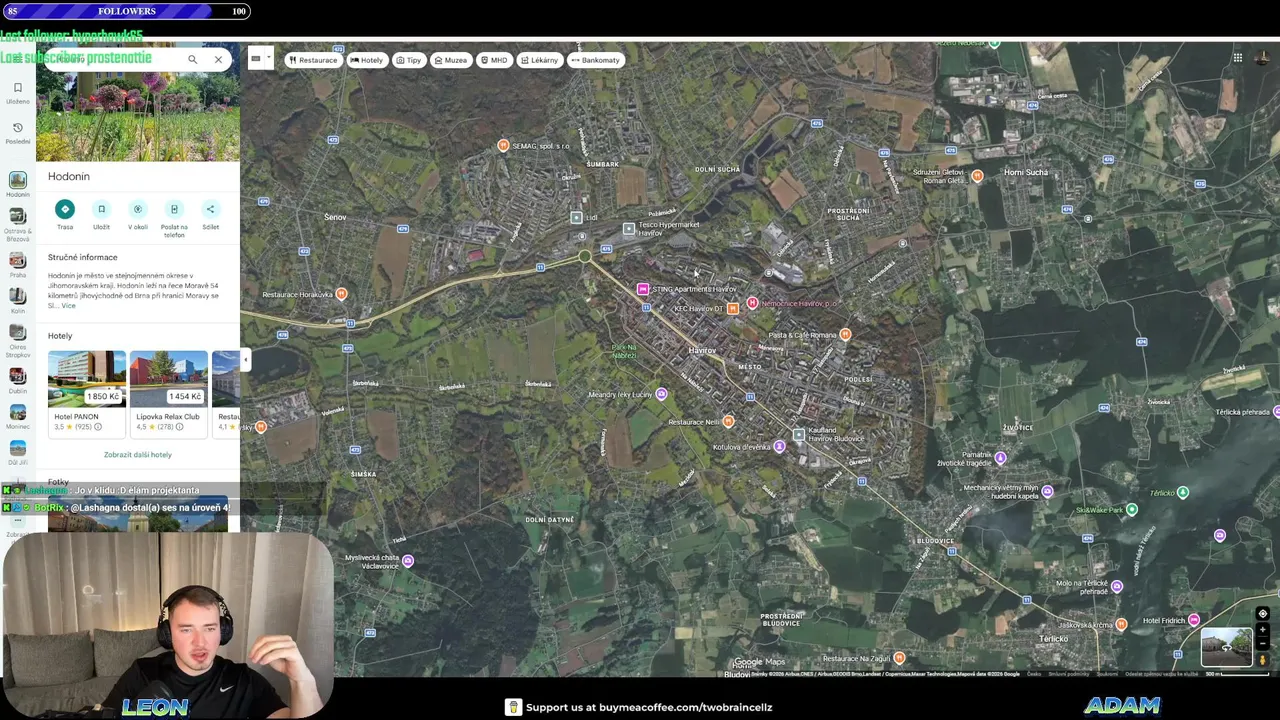The image size is (1280, 720).
Task: Open the Street View preview thumbnail
Action: click(1227, 647)
